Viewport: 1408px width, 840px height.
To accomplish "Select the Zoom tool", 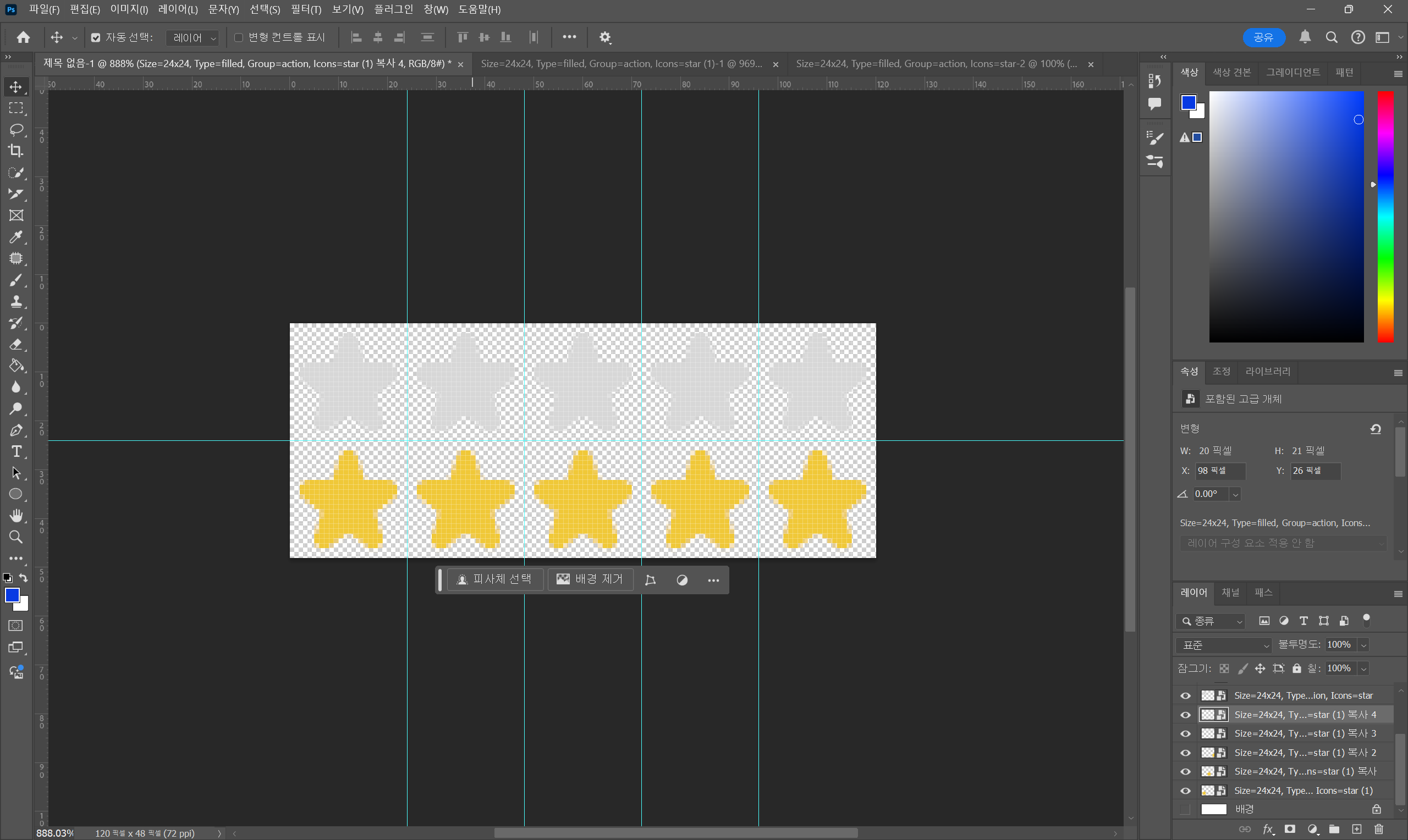I will (x=16, y=537).
